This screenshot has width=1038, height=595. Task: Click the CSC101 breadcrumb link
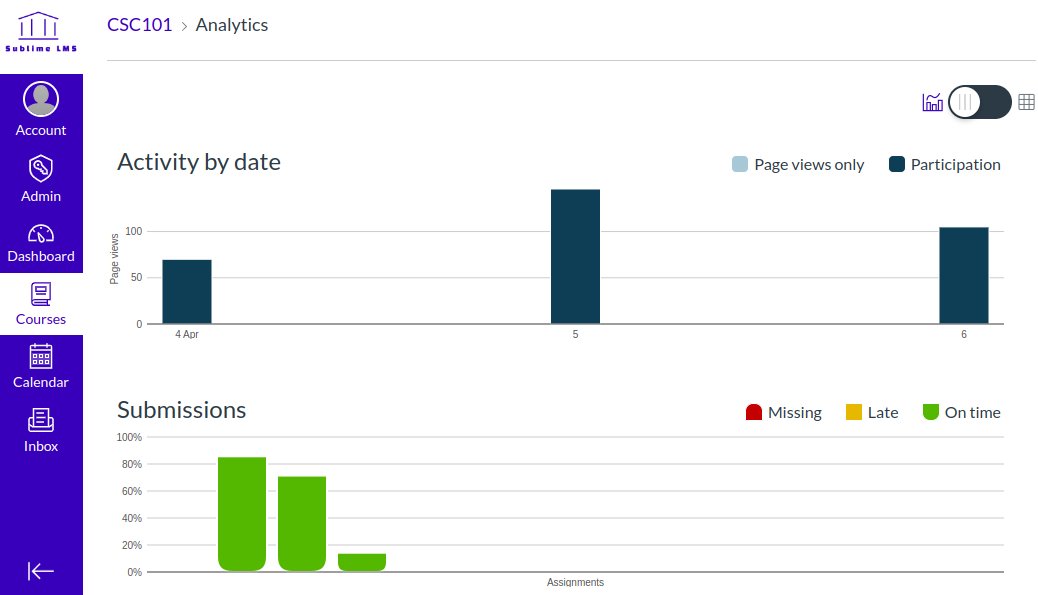(140, 25)
